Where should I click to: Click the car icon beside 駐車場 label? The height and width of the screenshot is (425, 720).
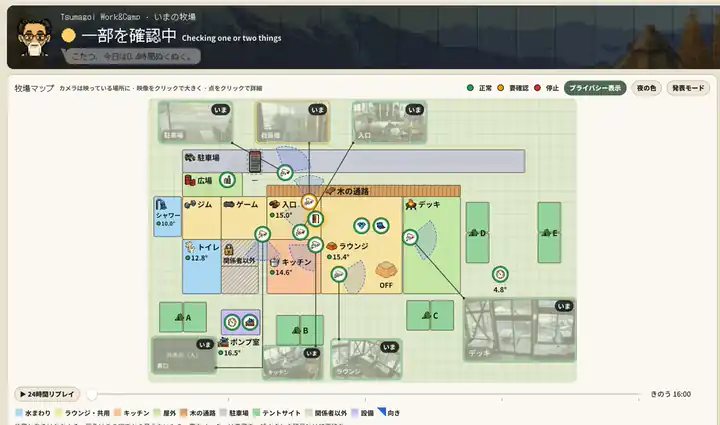pyautogui.click(x=190, y=157)
